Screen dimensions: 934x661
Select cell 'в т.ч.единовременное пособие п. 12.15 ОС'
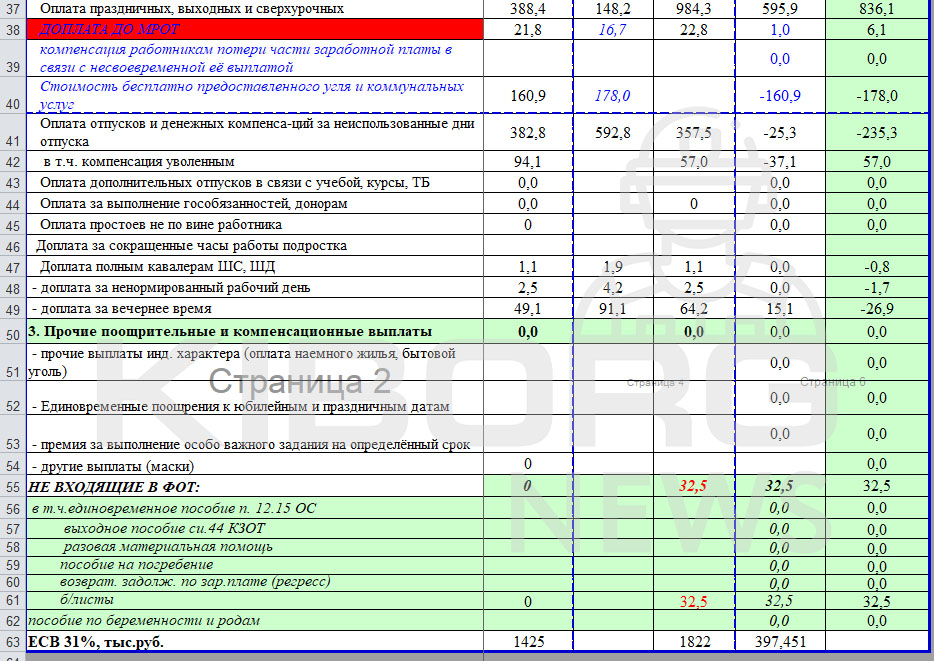[x=254, y=508]
